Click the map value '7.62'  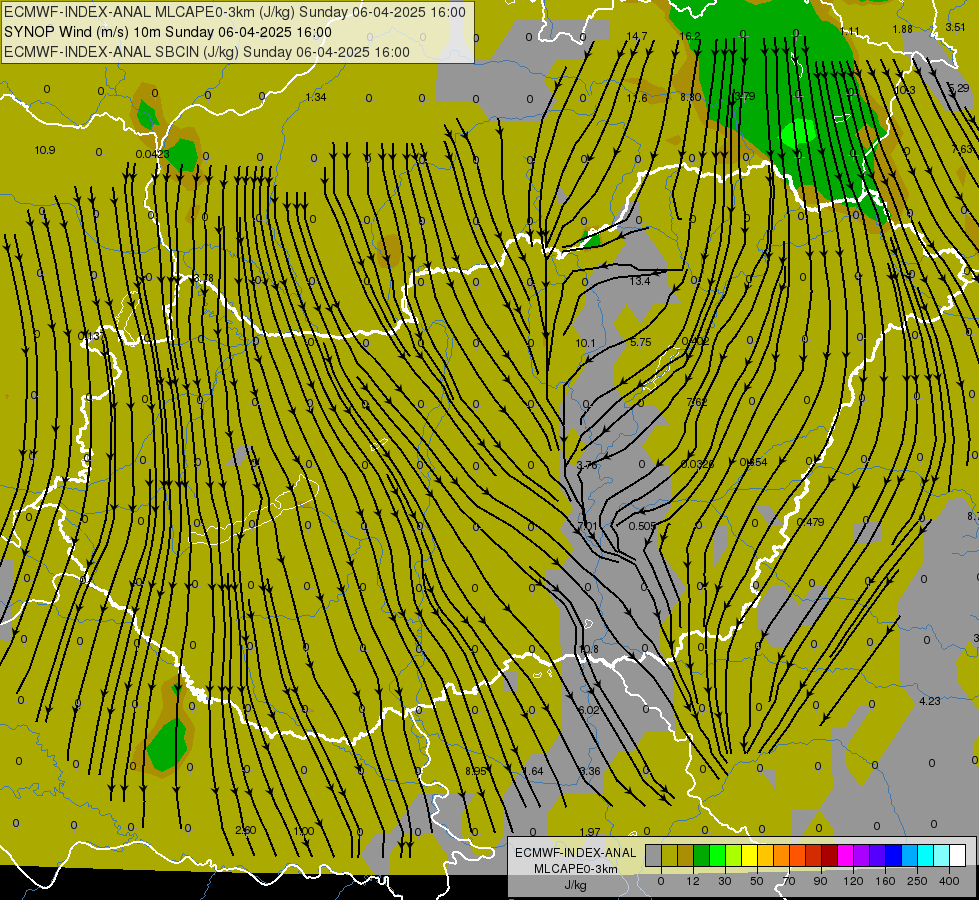click(697, 402)
